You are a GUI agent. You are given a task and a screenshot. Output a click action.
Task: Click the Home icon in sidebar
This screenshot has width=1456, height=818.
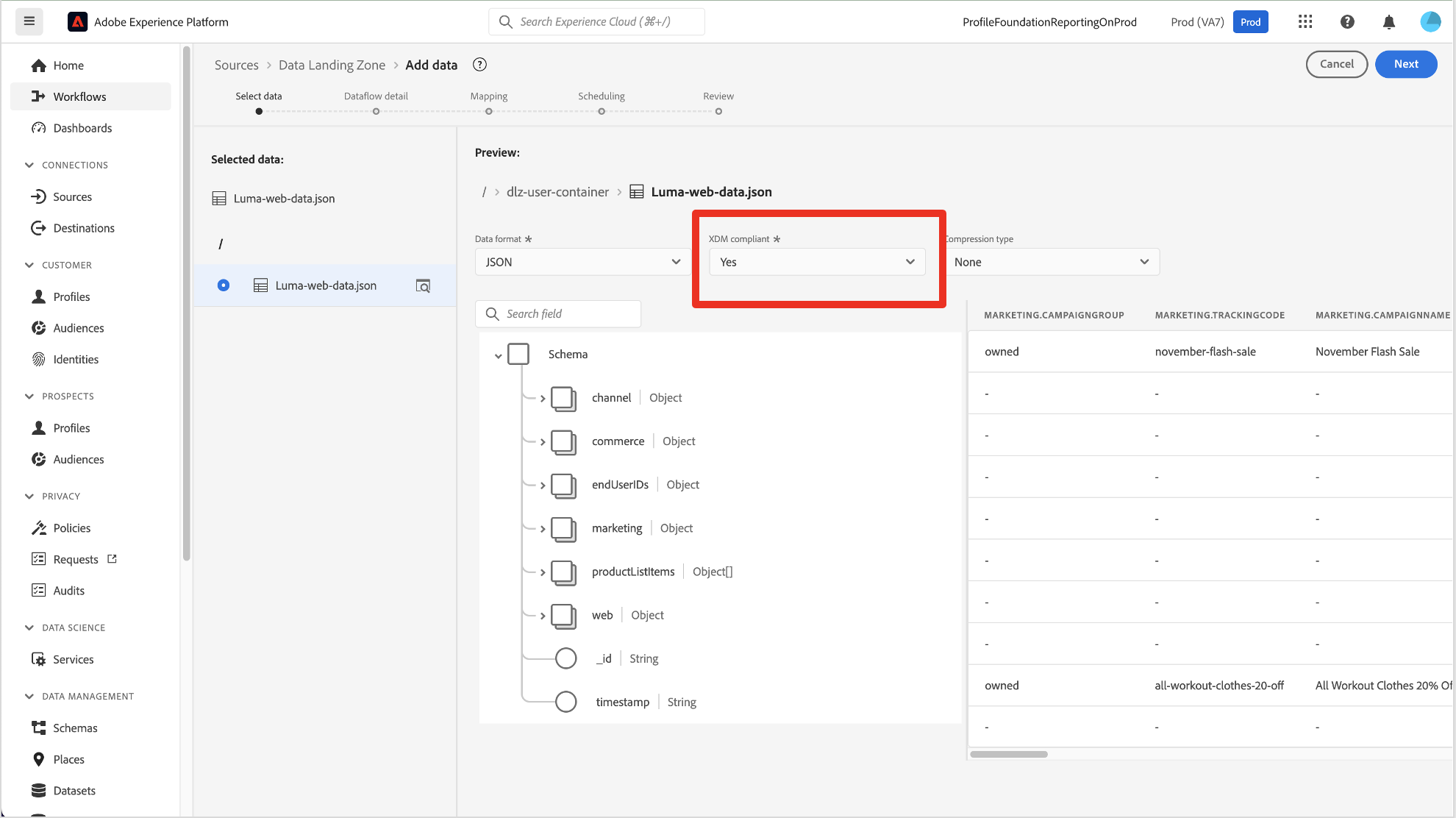point(39,65)
